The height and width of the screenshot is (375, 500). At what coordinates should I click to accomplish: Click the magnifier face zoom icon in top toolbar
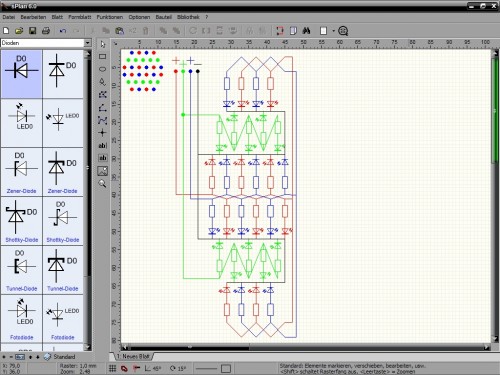point(343,31)
